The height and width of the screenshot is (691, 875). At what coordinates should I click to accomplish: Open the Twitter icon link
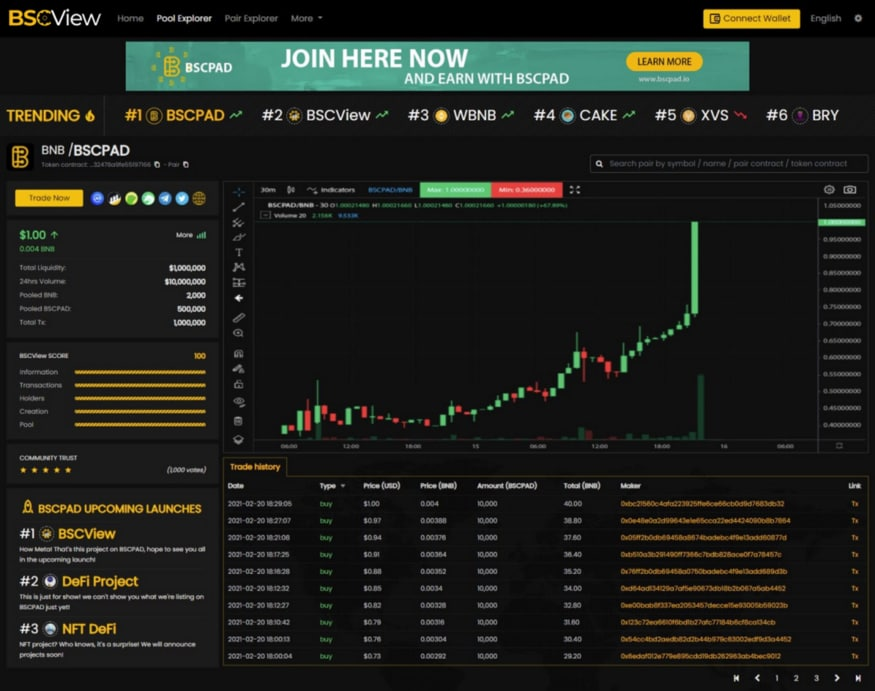[182, 198]
